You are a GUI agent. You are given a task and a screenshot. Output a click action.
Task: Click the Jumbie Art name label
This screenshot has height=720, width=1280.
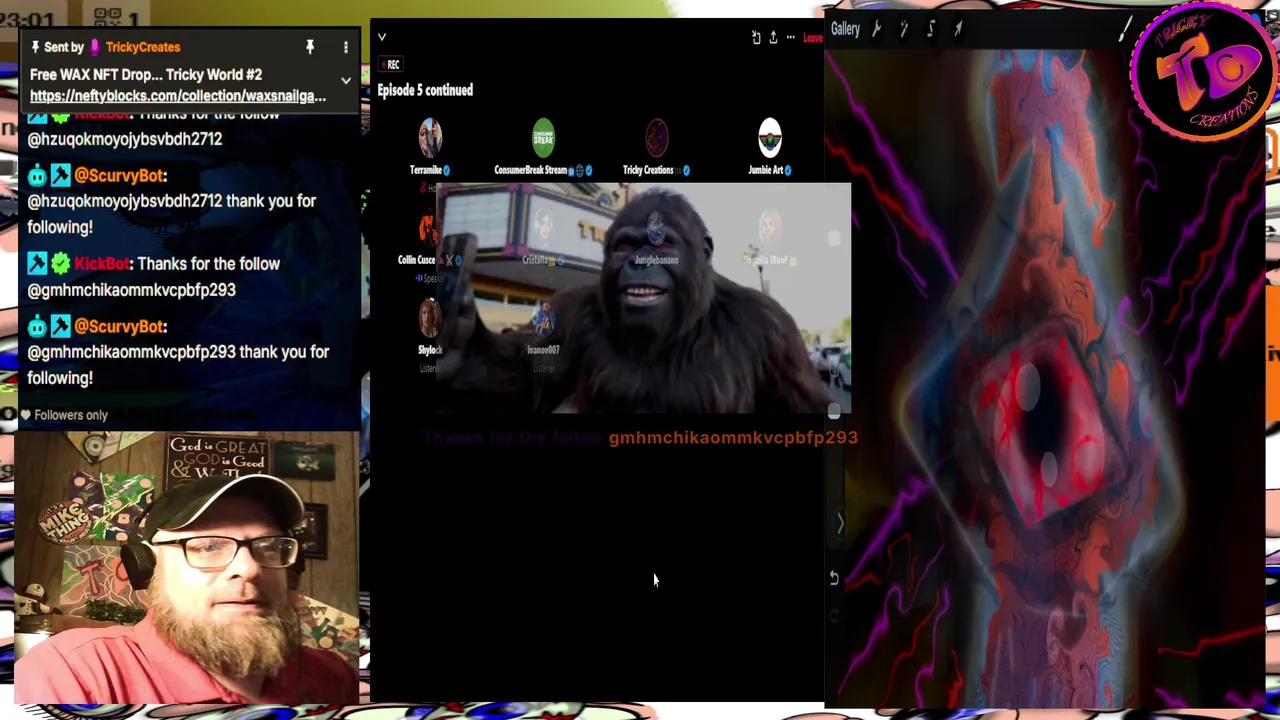(x=765, y=170)
